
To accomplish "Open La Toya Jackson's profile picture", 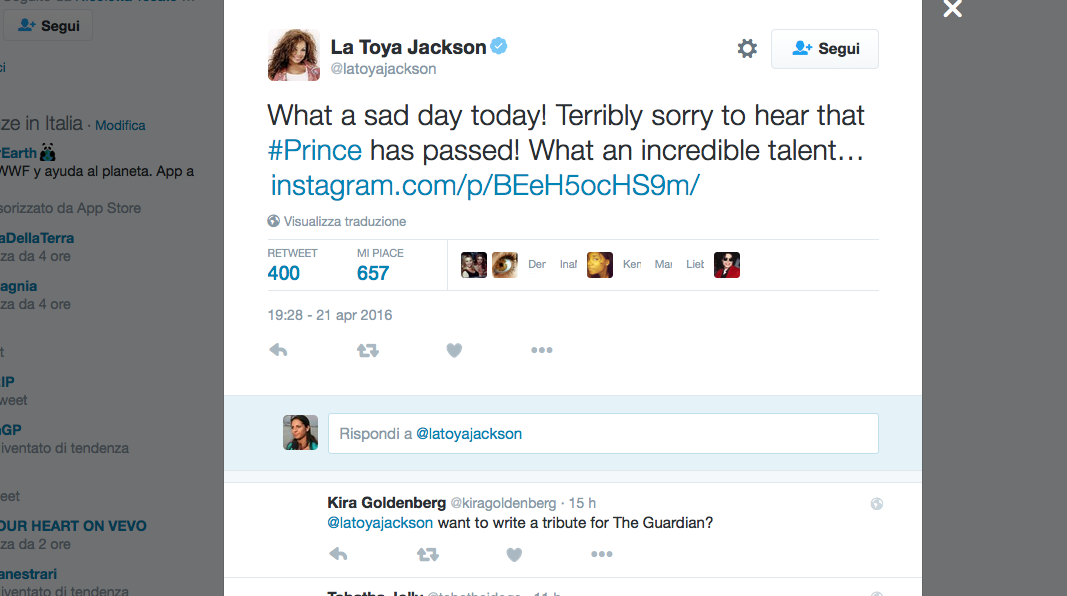I will 294,55.
